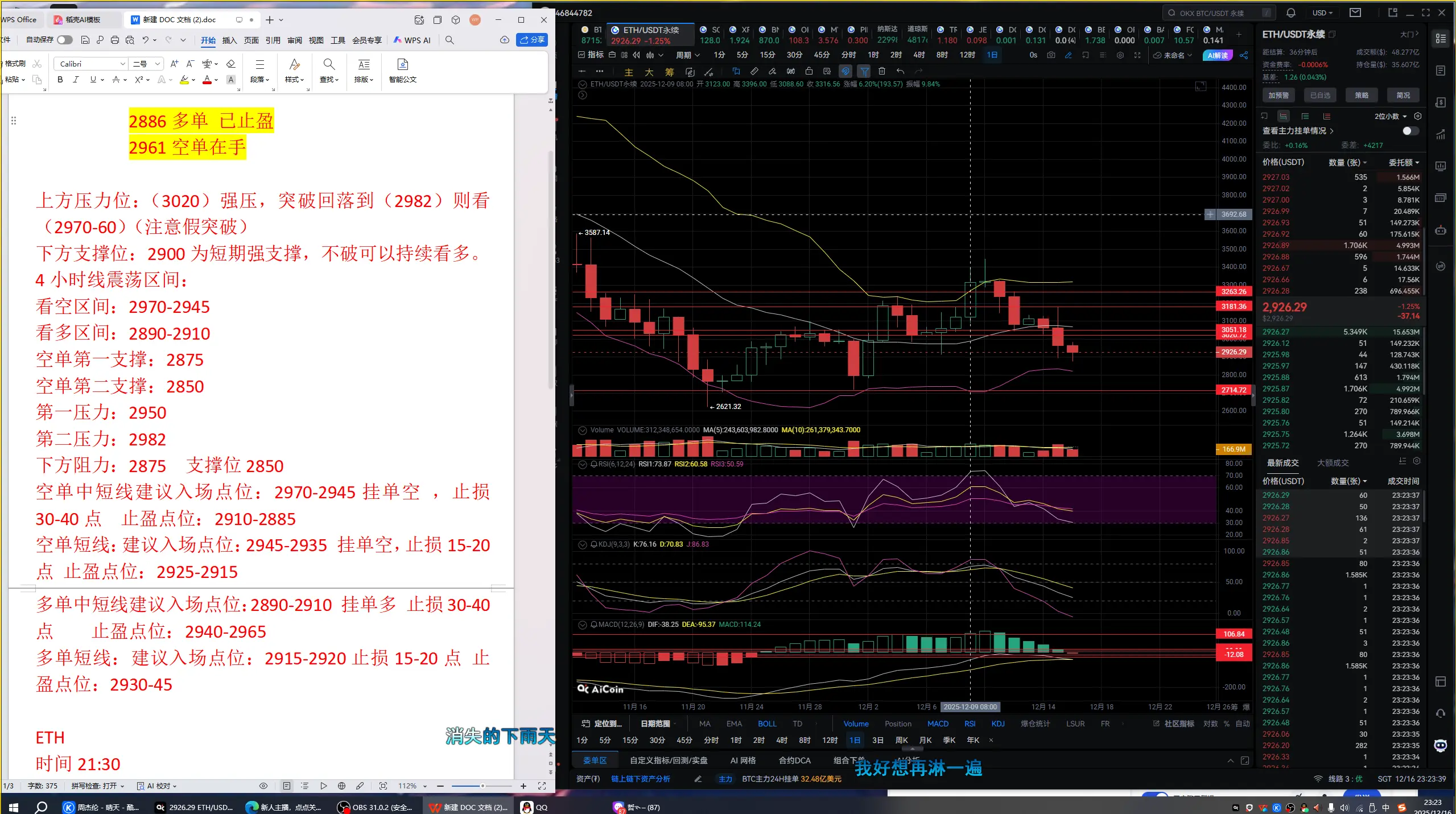
Task: Click the 加预警 alert button
Action: click(x=1278, y=95)
